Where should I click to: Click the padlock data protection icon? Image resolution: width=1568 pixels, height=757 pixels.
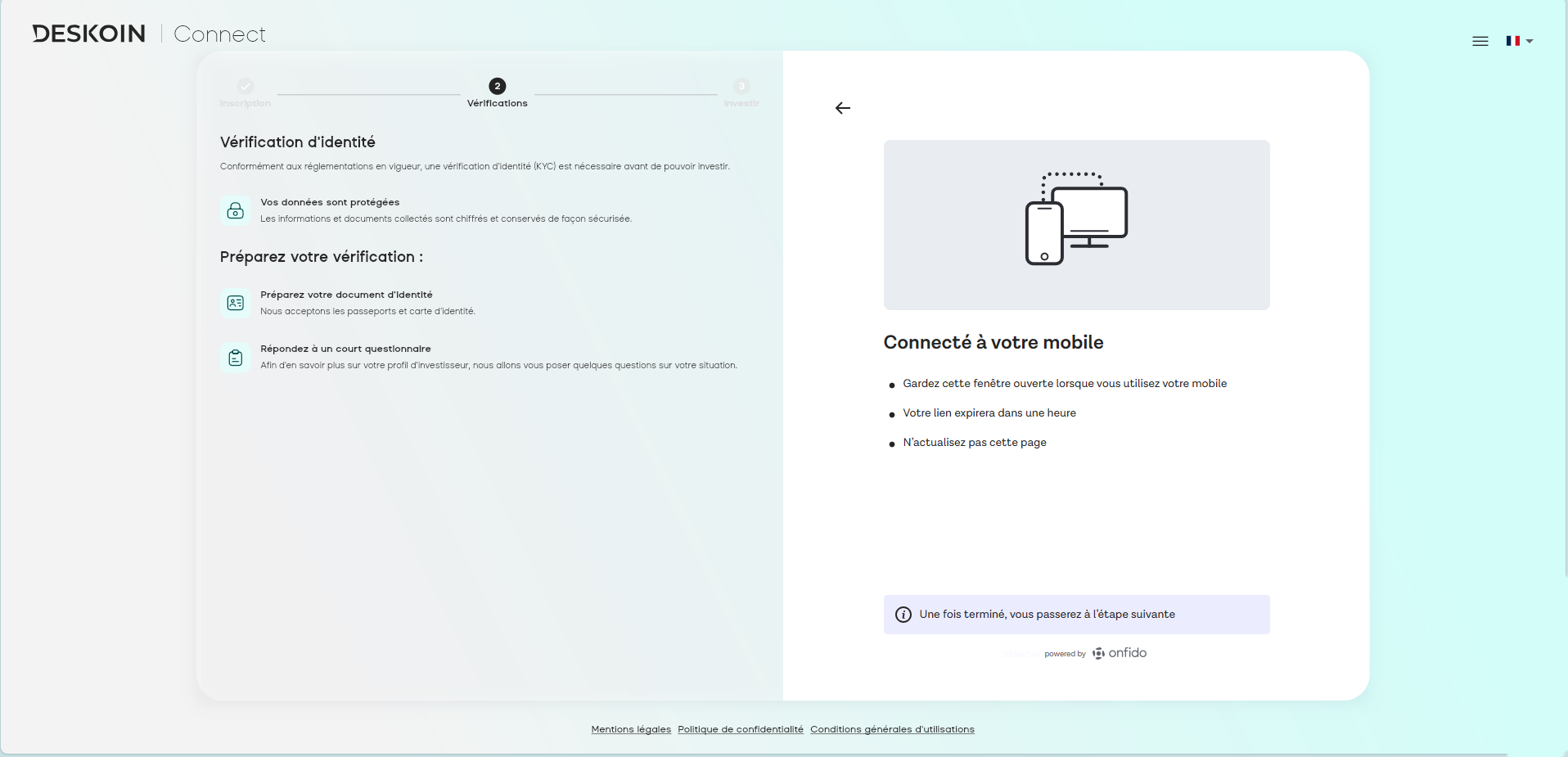point(235,210)
